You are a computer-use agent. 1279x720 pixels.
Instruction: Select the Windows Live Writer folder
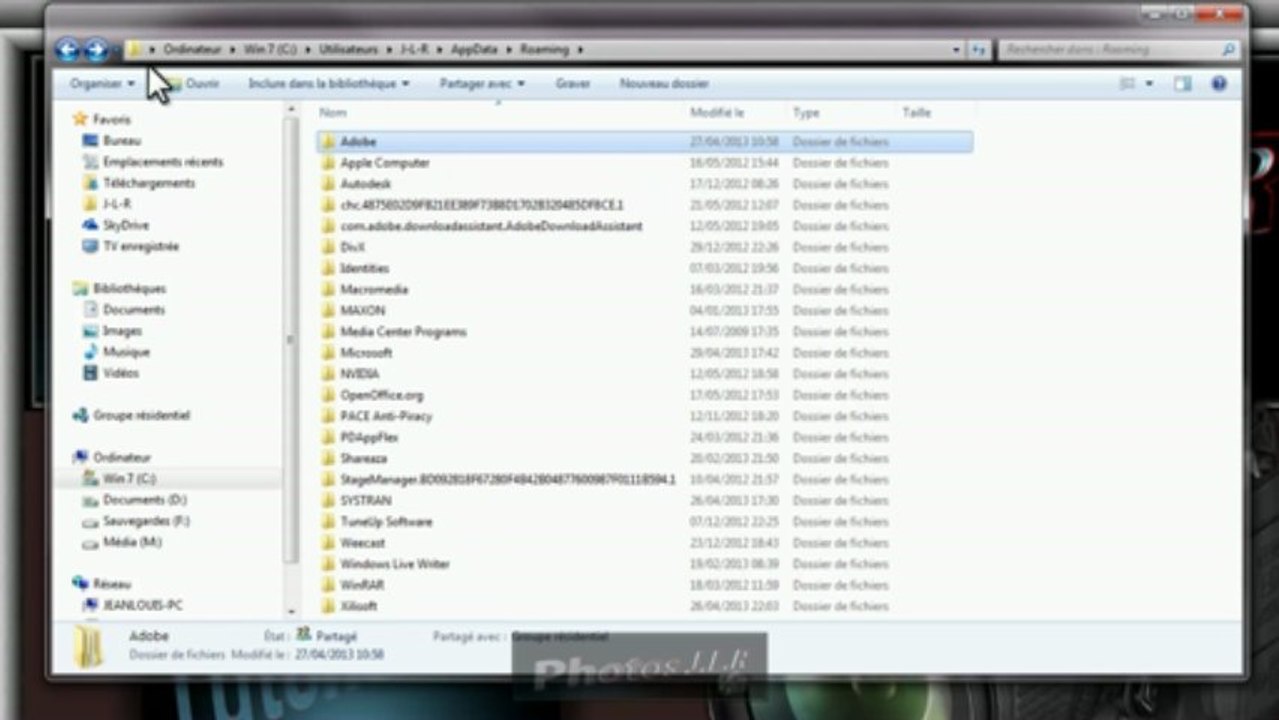click(394, 564)
